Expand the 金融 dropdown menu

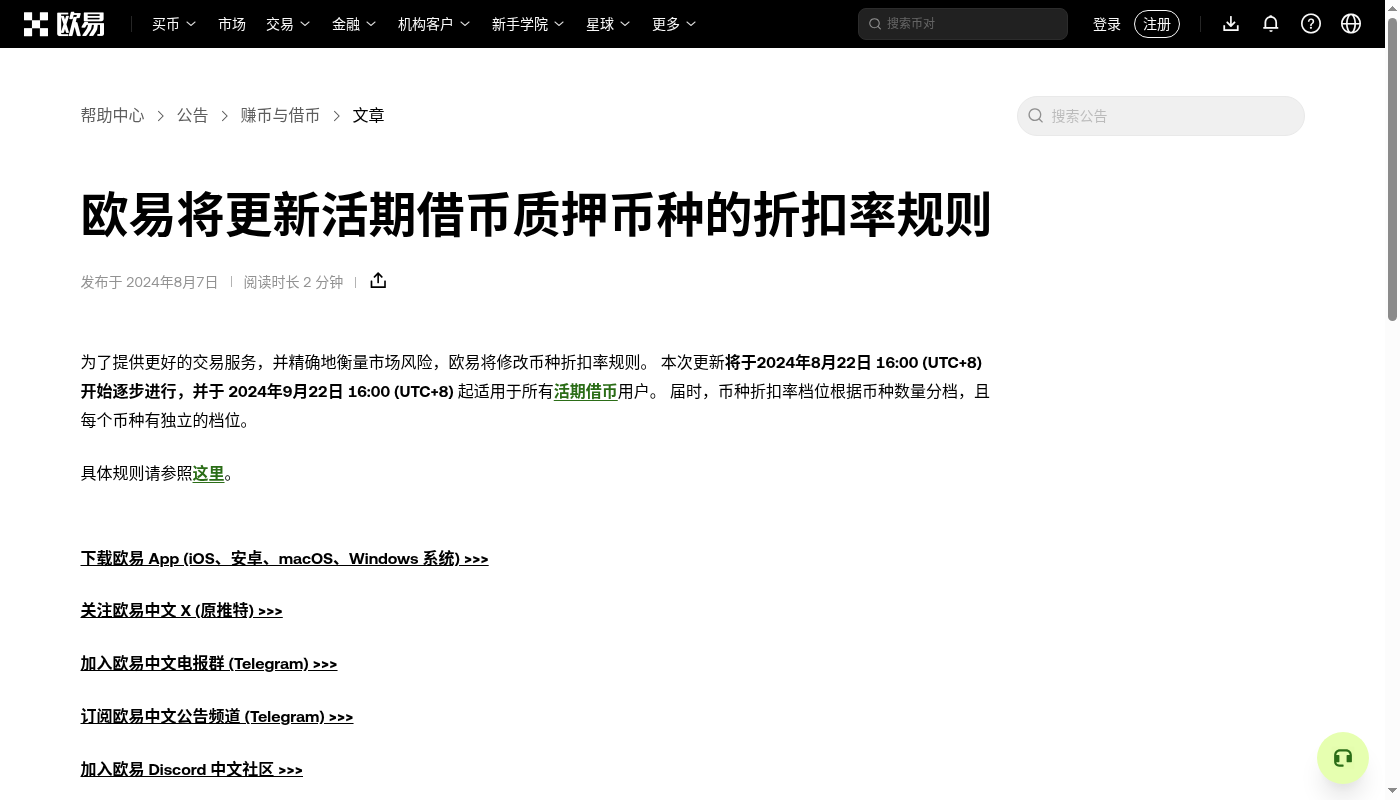[354, 24]
